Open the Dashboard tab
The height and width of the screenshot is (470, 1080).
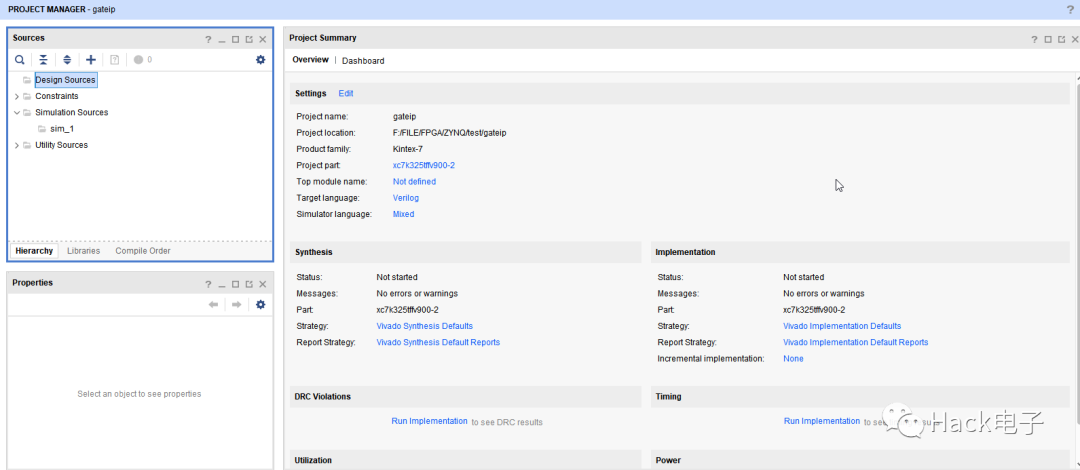(363, 61)
